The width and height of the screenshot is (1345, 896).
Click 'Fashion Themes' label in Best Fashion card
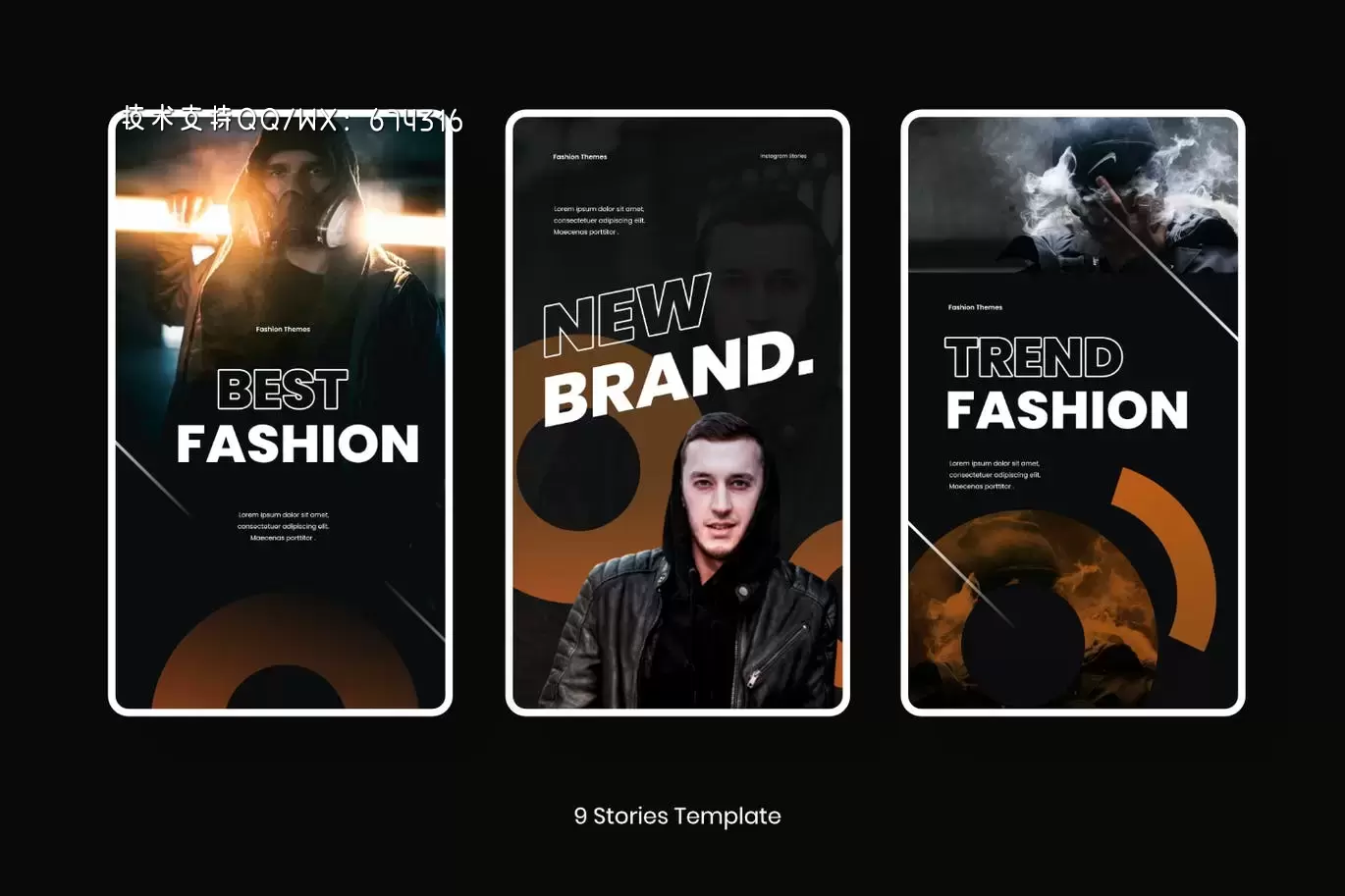(x=283, y=329)
